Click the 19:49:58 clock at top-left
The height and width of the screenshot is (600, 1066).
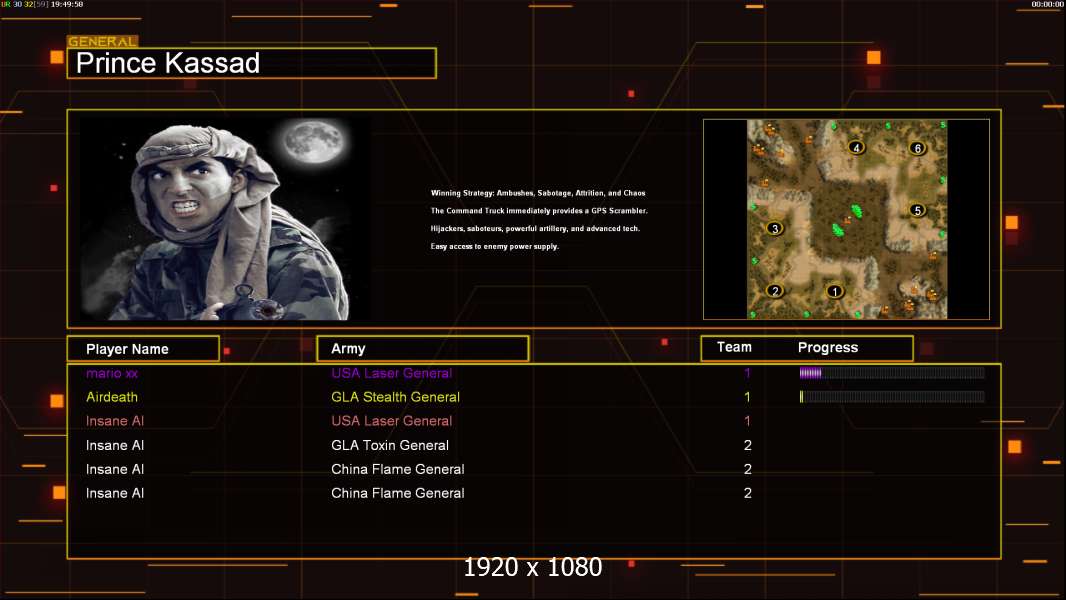[x=67, y=4]
